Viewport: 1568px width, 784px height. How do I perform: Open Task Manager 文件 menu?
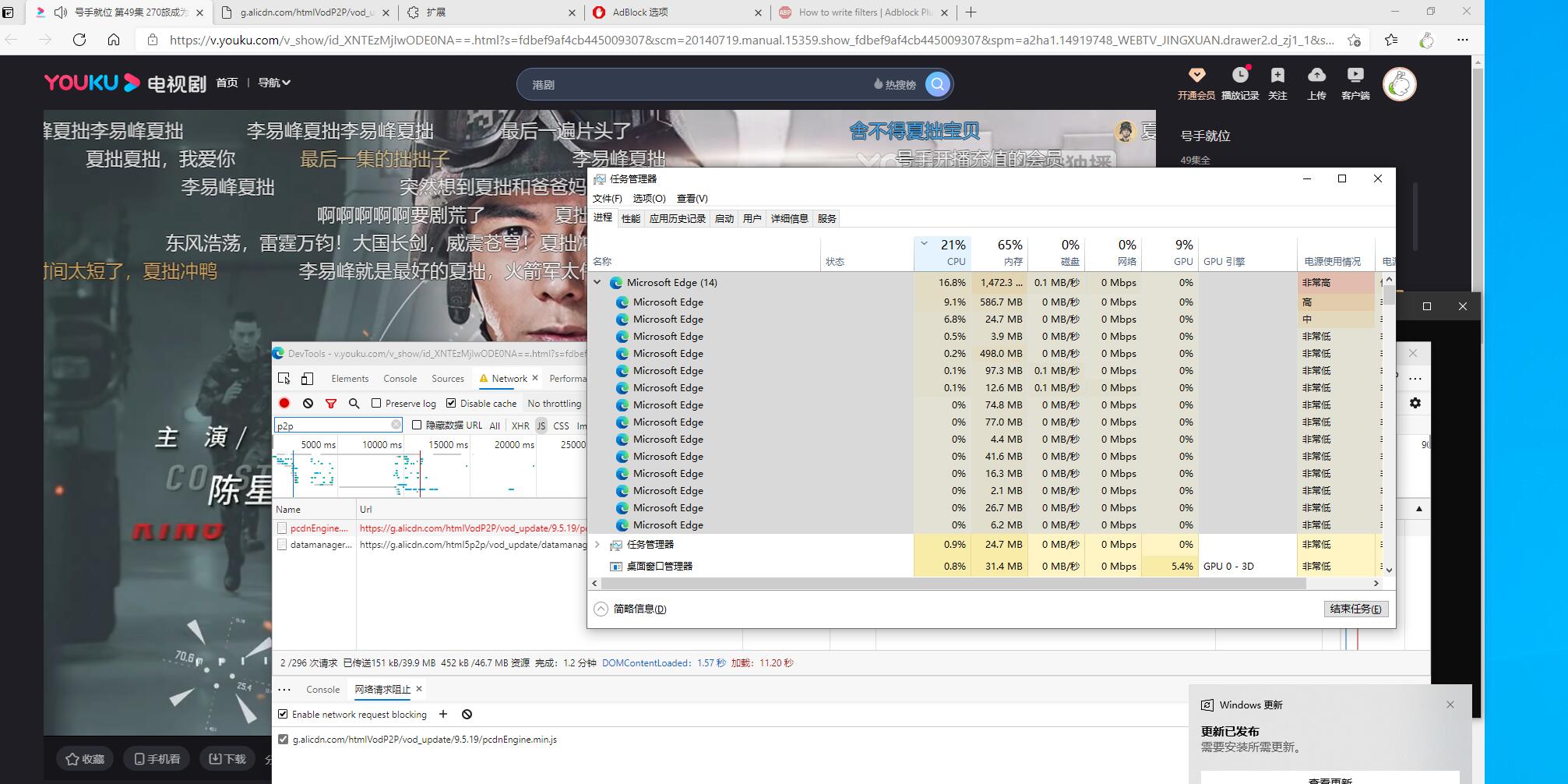click(x=608, y=198)
